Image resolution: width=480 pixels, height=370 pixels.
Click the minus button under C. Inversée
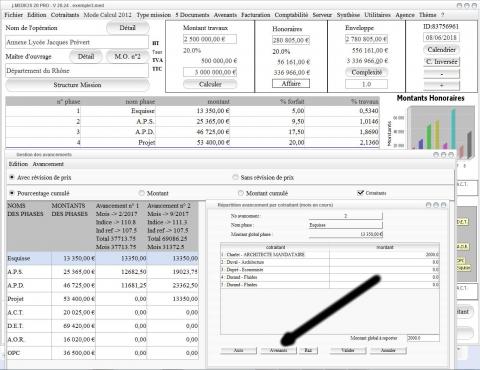pos(441,74)
